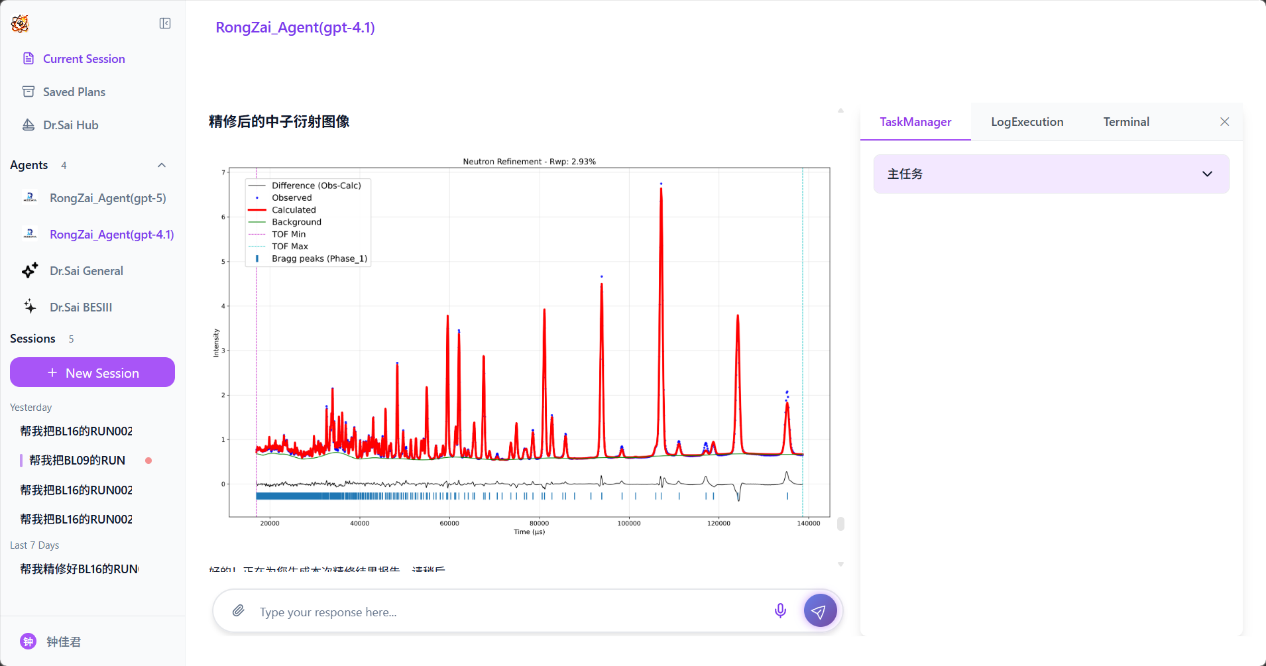Choose the RongZai_Agent(gpt-5) agent
The width and height of the screenshot is (1266, 666).
[x=107, y=198]
